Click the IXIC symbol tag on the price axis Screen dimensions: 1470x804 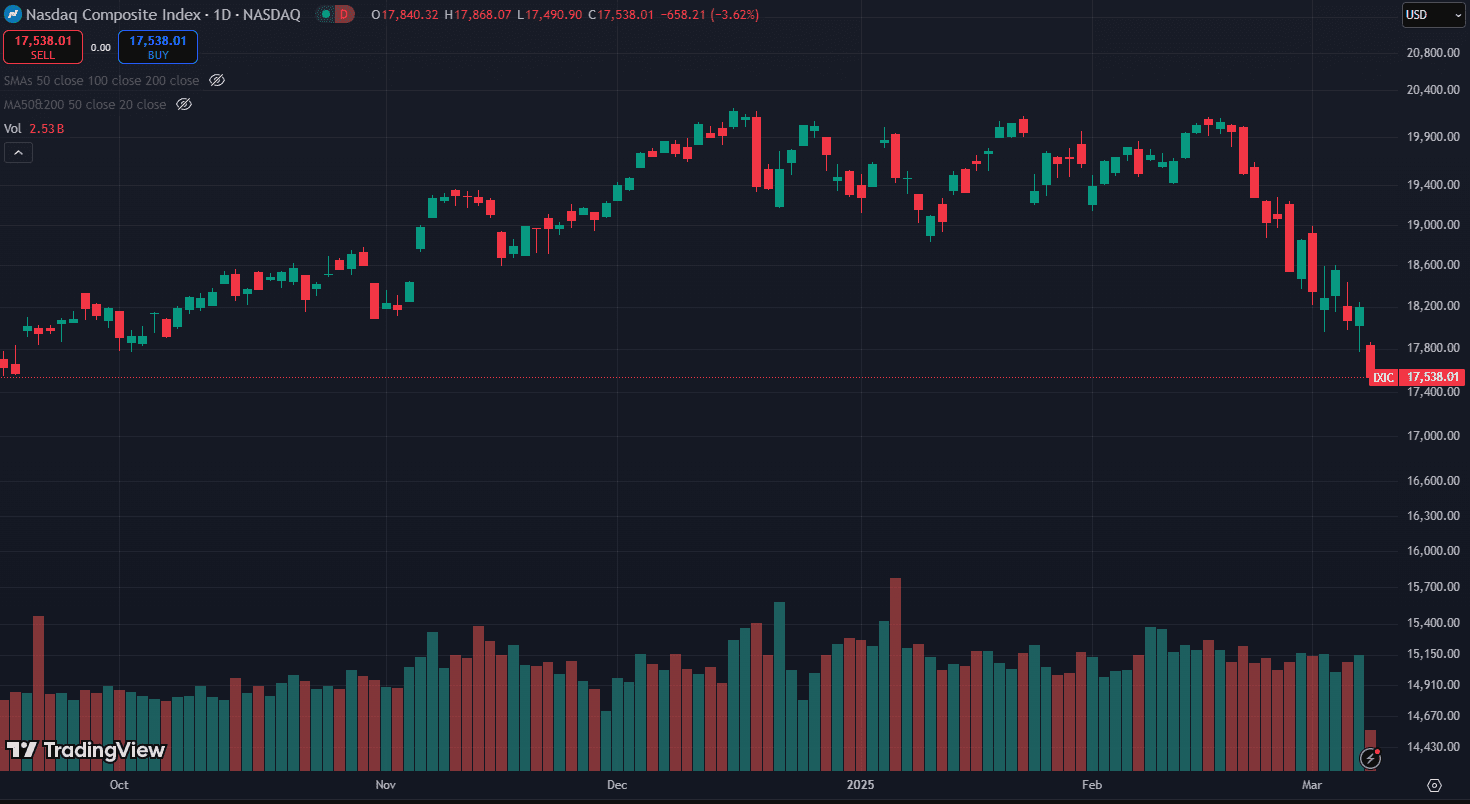point(1384,377)
